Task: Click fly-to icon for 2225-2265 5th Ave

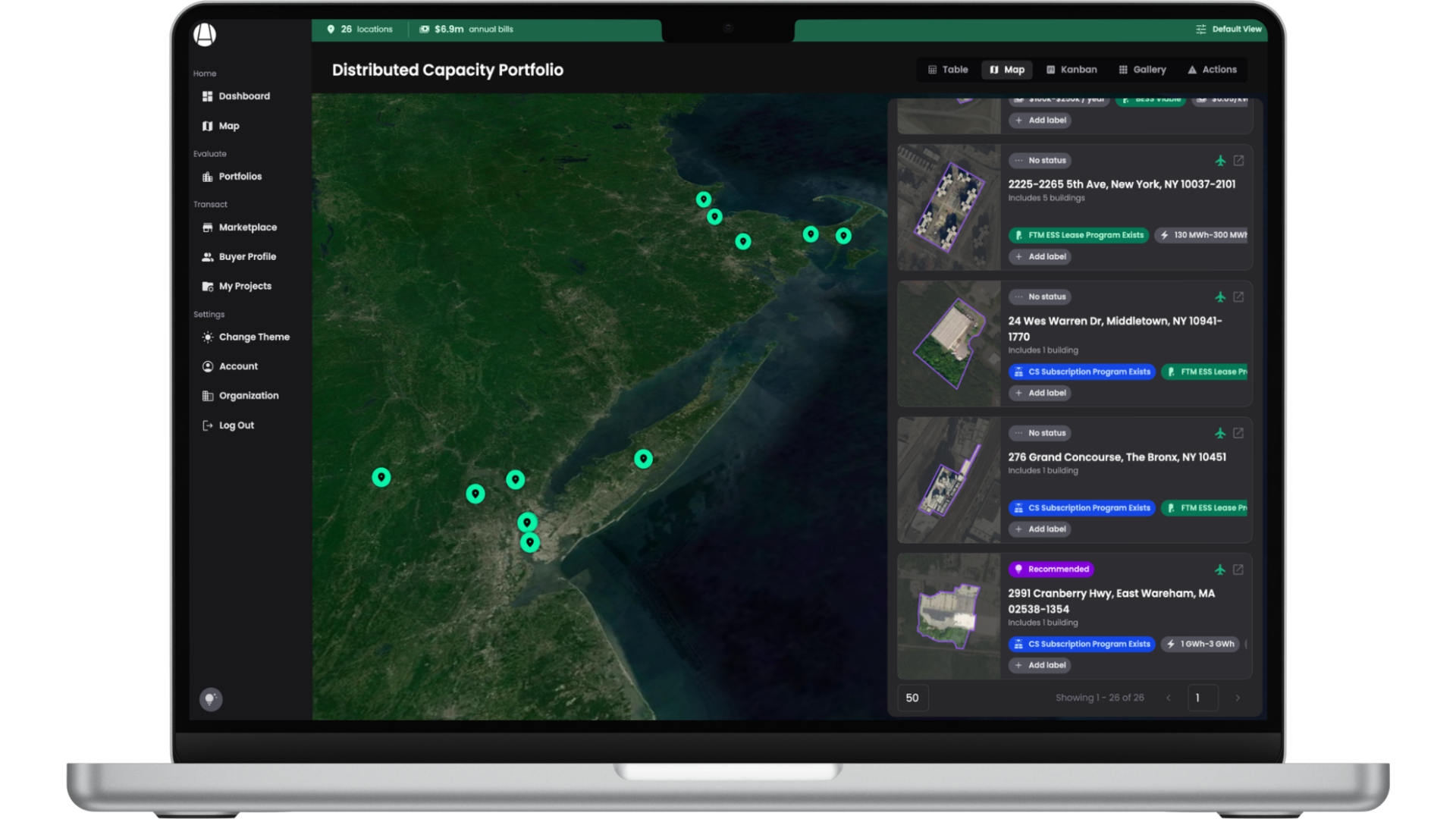Action: [1220, 161]
